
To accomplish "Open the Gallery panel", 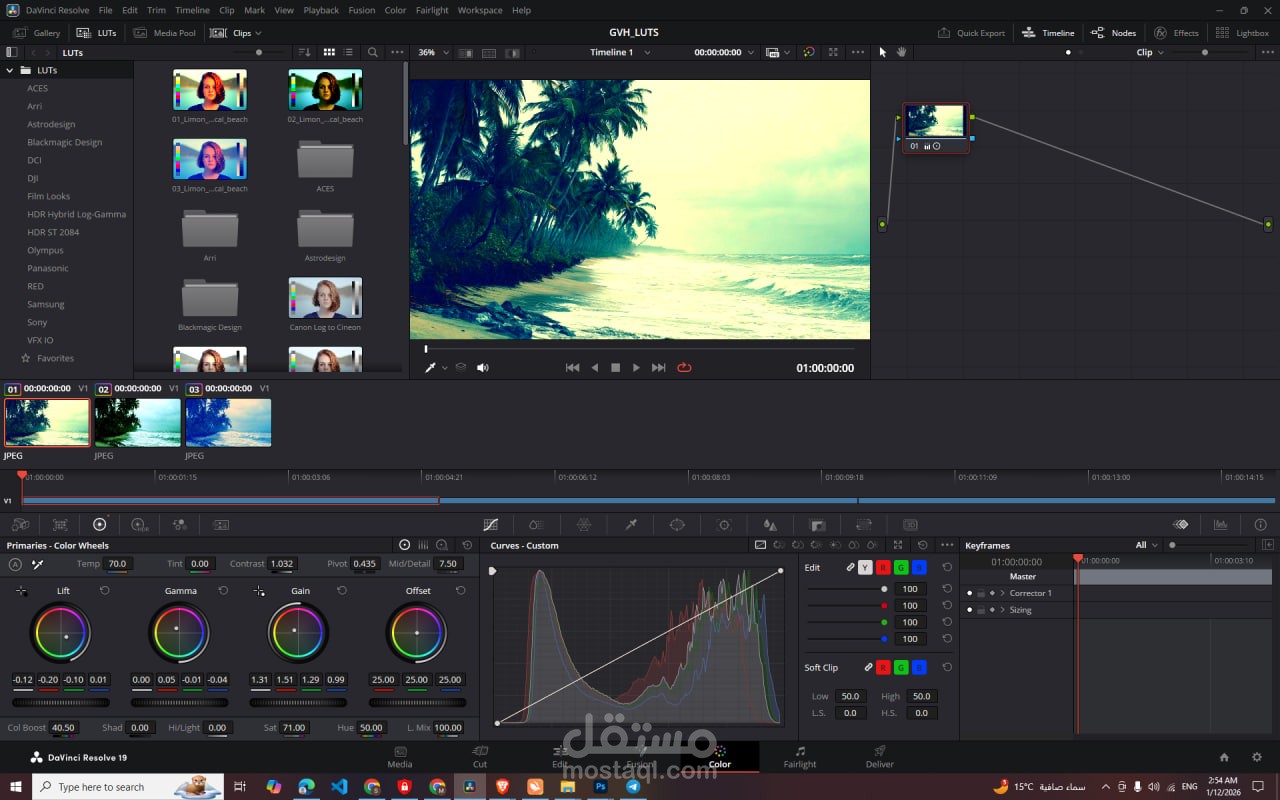I will [38, 33].
